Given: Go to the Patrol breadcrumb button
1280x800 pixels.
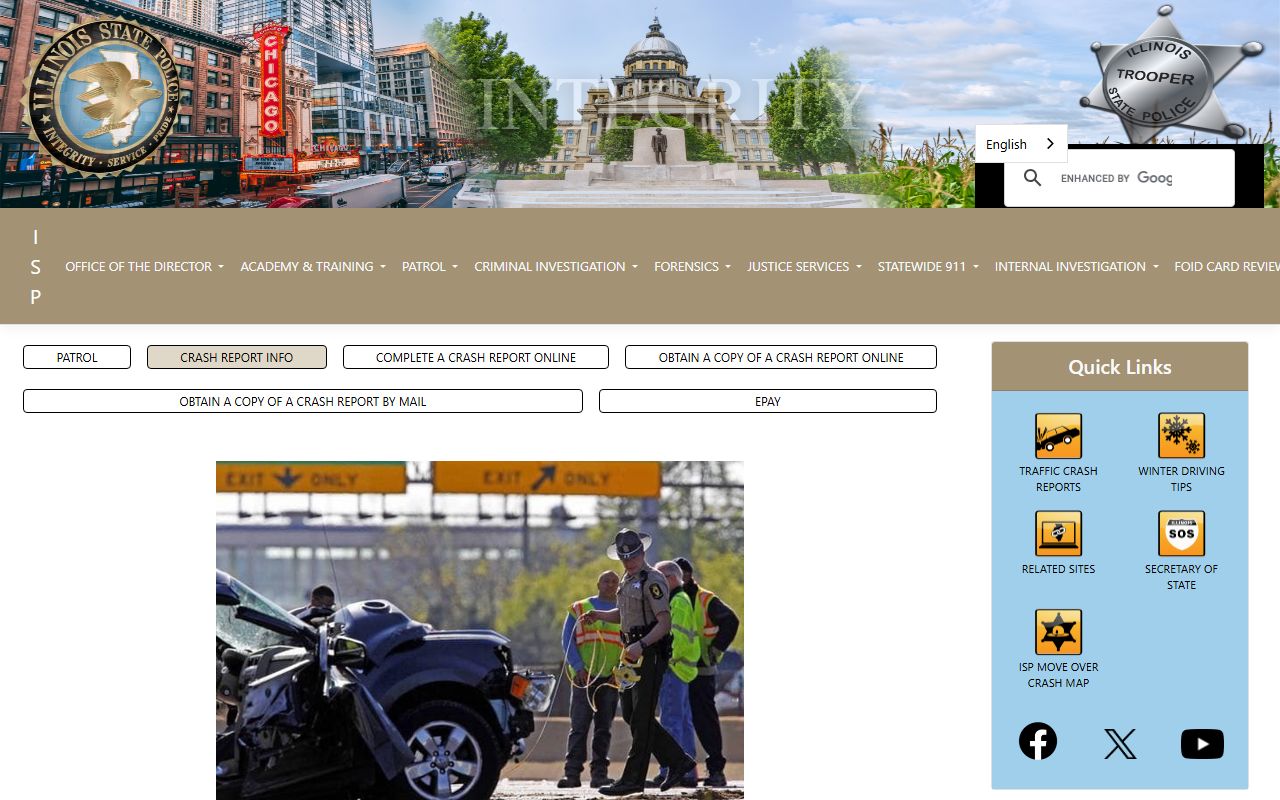Looking at the screenshot, I should click(x=77, y=357).
